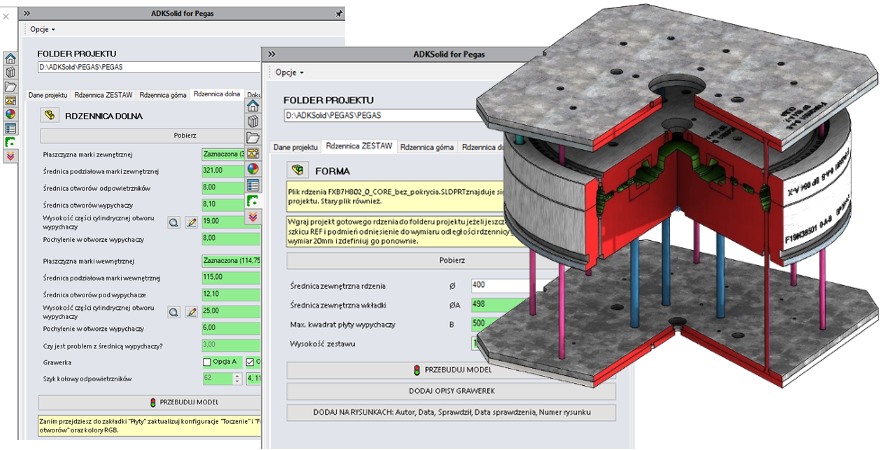Switch to Rdzennica góra tab in front panel
890x450 pixels.
click(427, 147)
